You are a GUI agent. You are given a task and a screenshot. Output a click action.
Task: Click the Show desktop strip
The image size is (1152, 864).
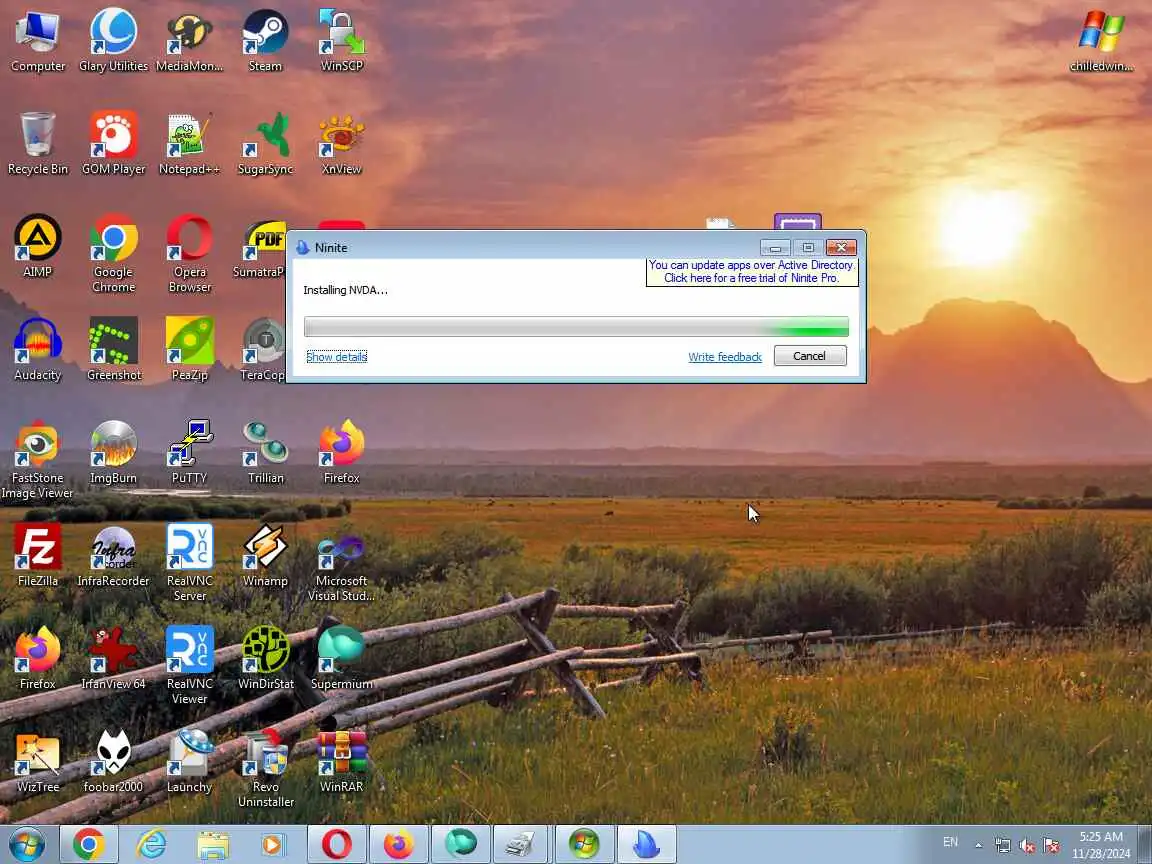point(1145,845)
